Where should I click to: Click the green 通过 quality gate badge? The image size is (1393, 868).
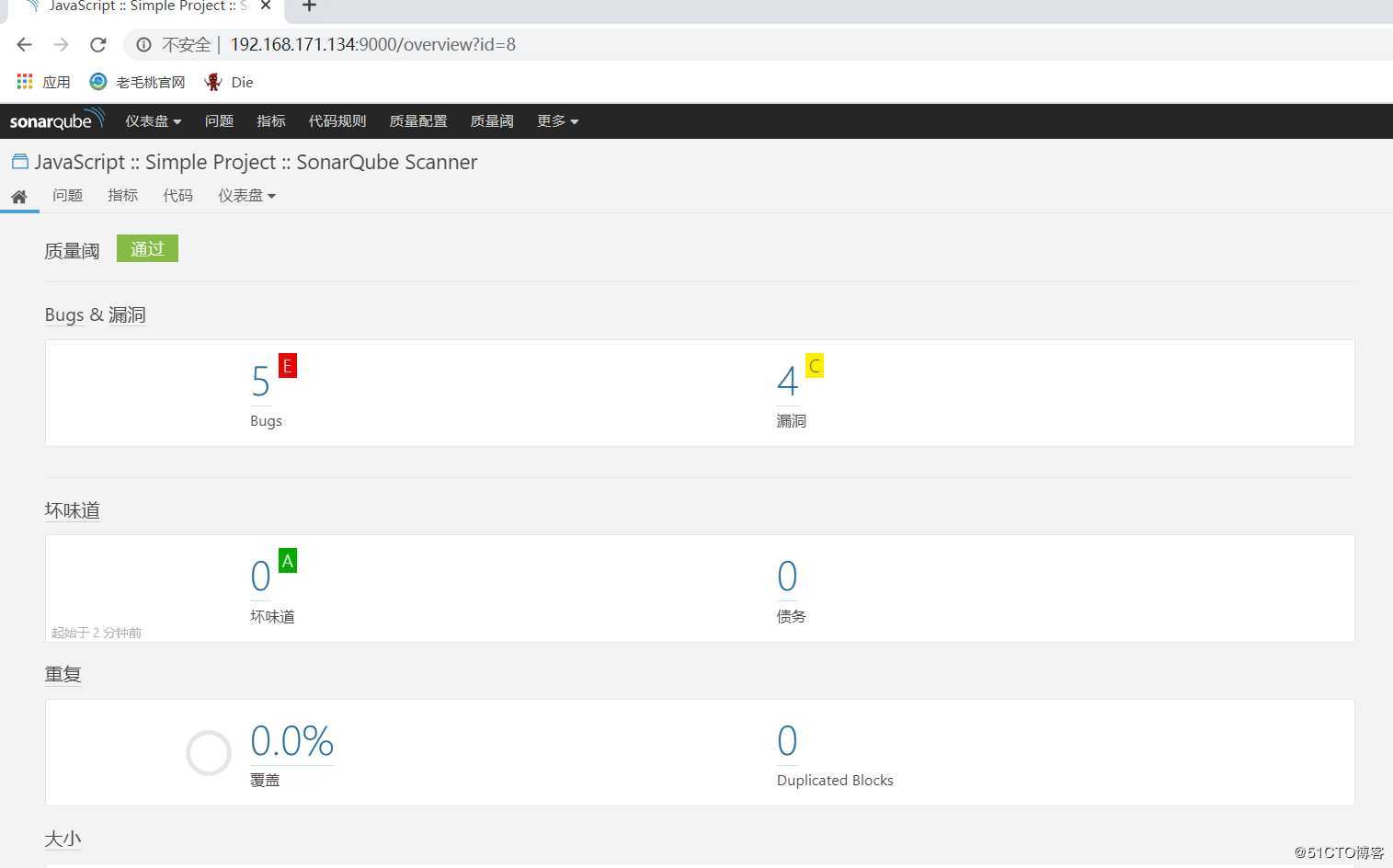(147, 248)
